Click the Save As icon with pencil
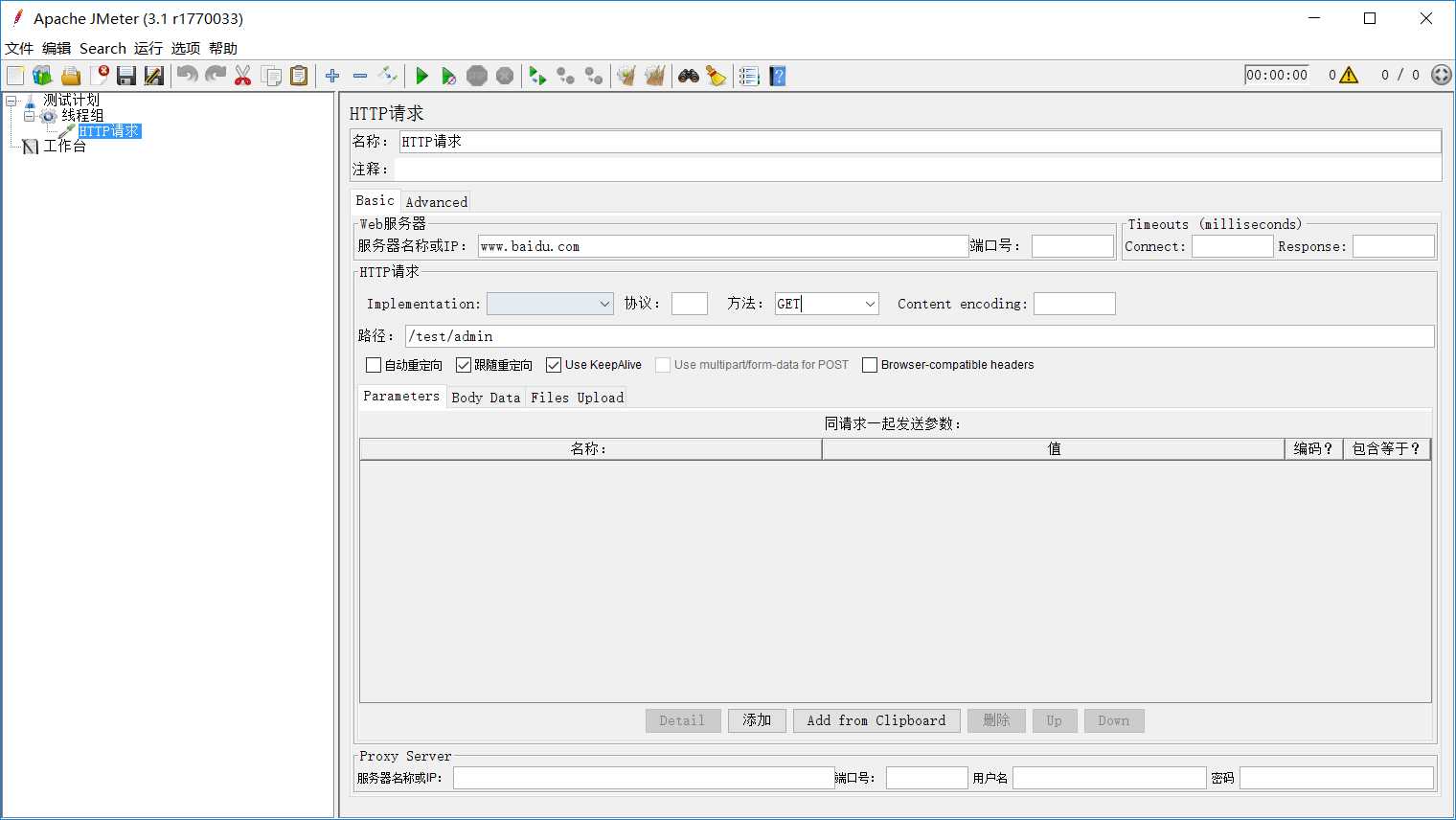 [154, 76]
